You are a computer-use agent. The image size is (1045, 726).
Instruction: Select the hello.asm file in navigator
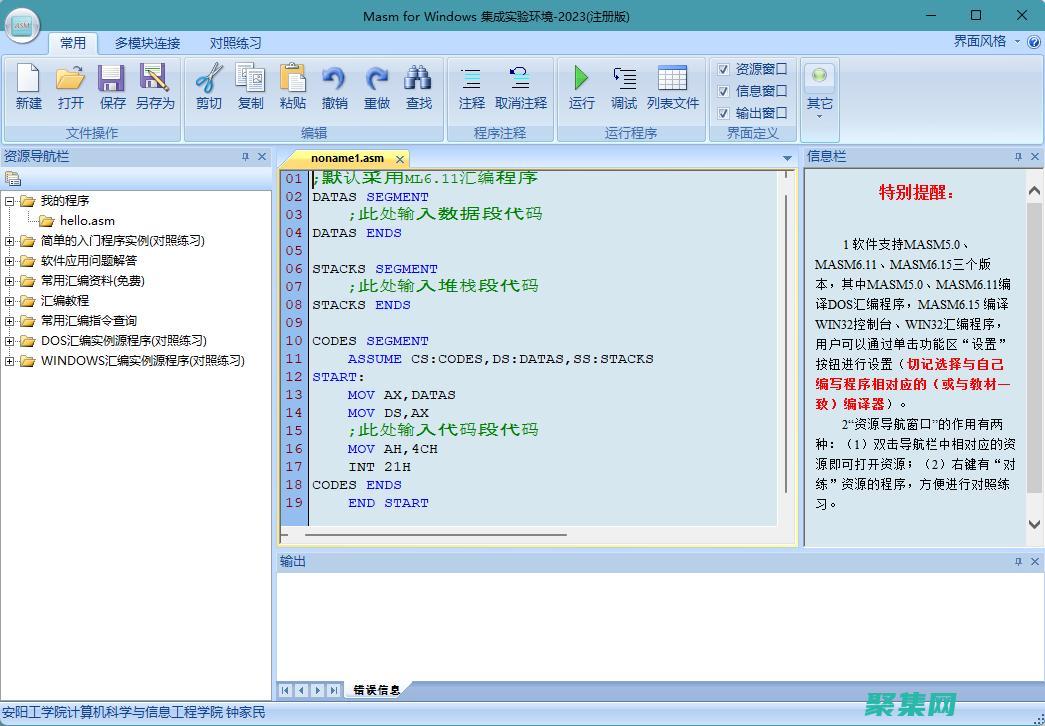[x=86, y=220]
